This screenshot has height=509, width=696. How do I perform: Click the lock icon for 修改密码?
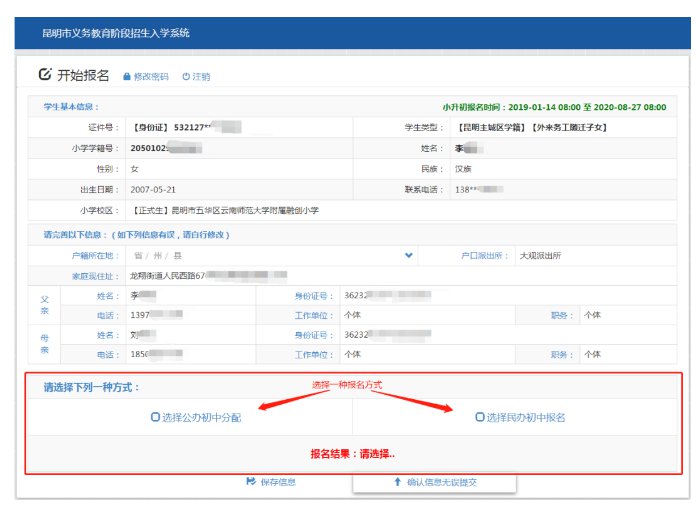[x=127, y=77]
